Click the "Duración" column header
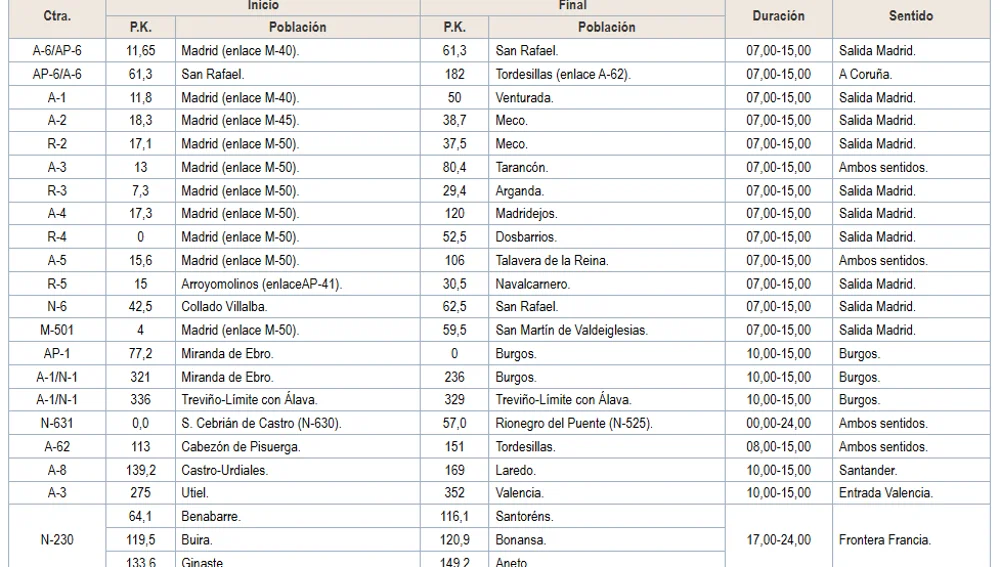The image size is (1000, 567). (777, 17)
